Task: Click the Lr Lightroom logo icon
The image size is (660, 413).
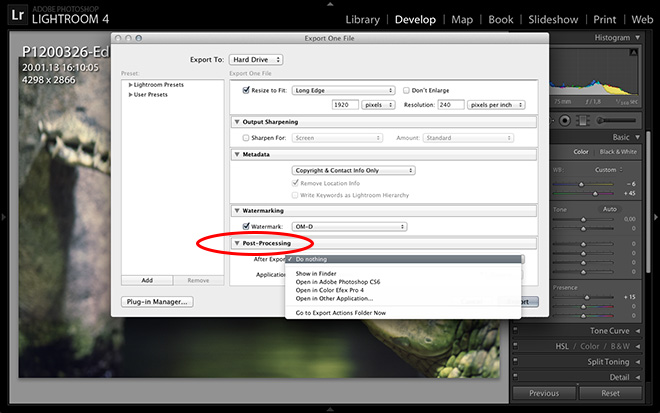Action: pos(17,15)
